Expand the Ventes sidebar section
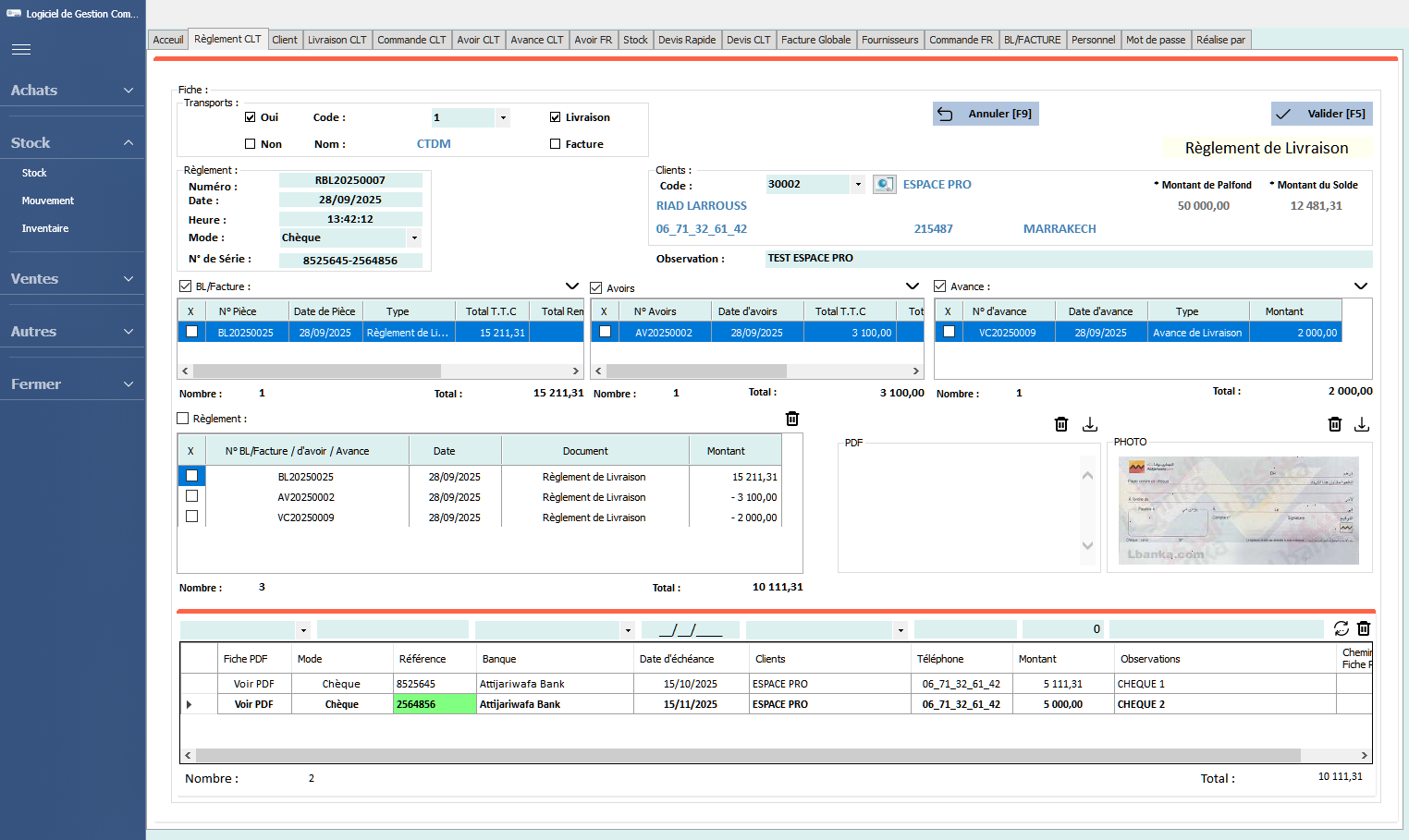The width and height of the screenshot is (1409, 840). [x=72, y=278]
